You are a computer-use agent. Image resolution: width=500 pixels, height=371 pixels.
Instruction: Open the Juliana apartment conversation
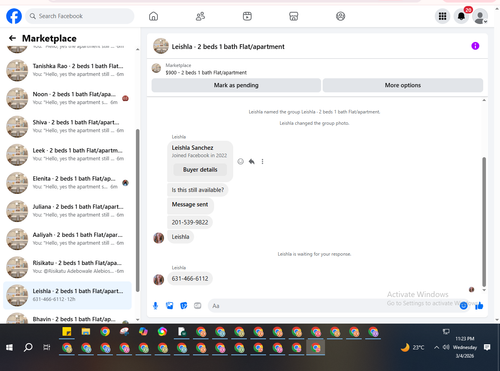(x=67, y=211)
